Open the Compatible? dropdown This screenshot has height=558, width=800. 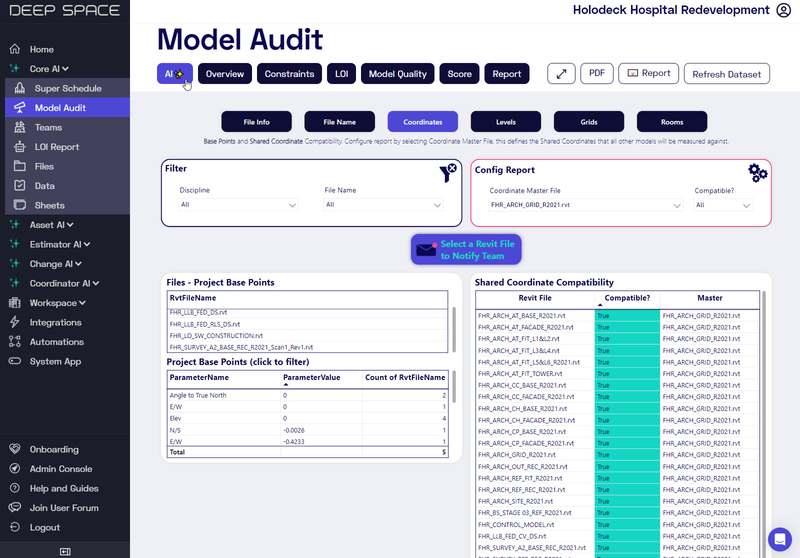[724, 205]
